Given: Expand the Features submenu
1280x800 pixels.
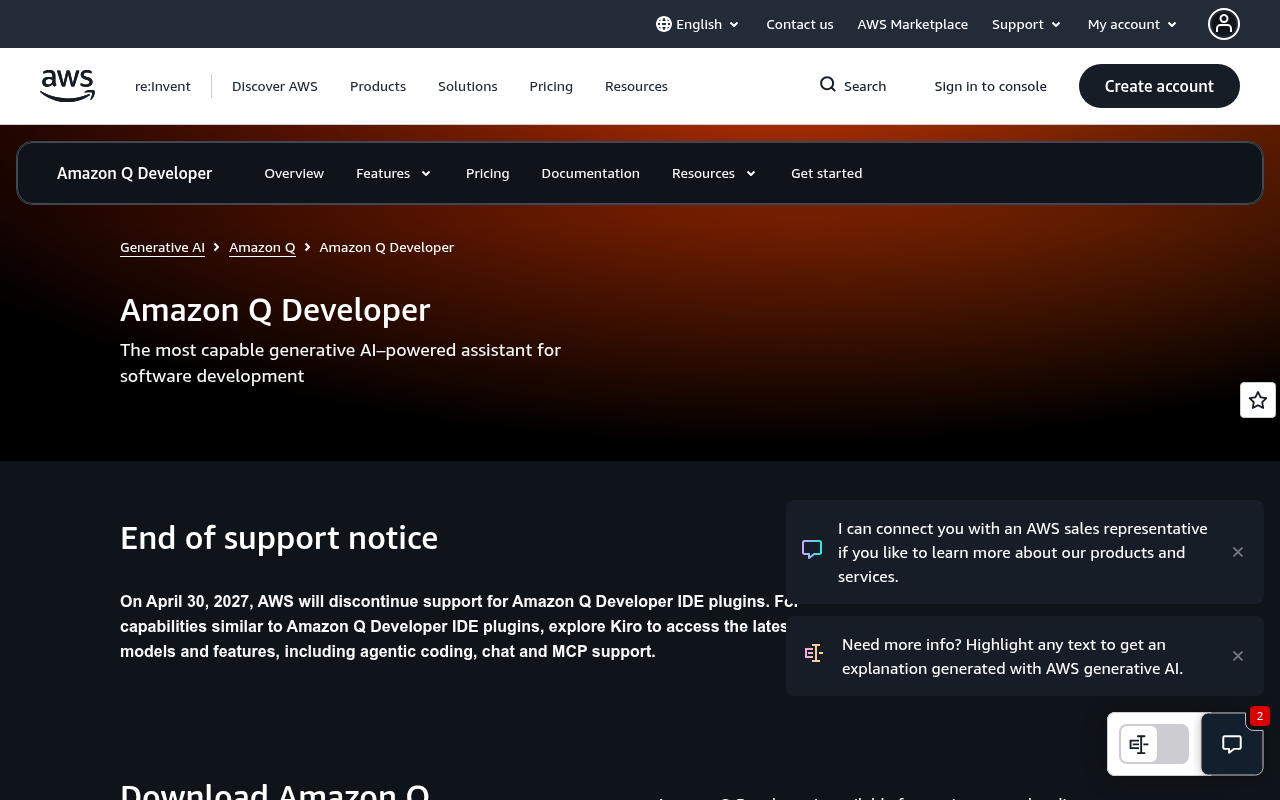Looking at the screenshot, I should point(394,173).
